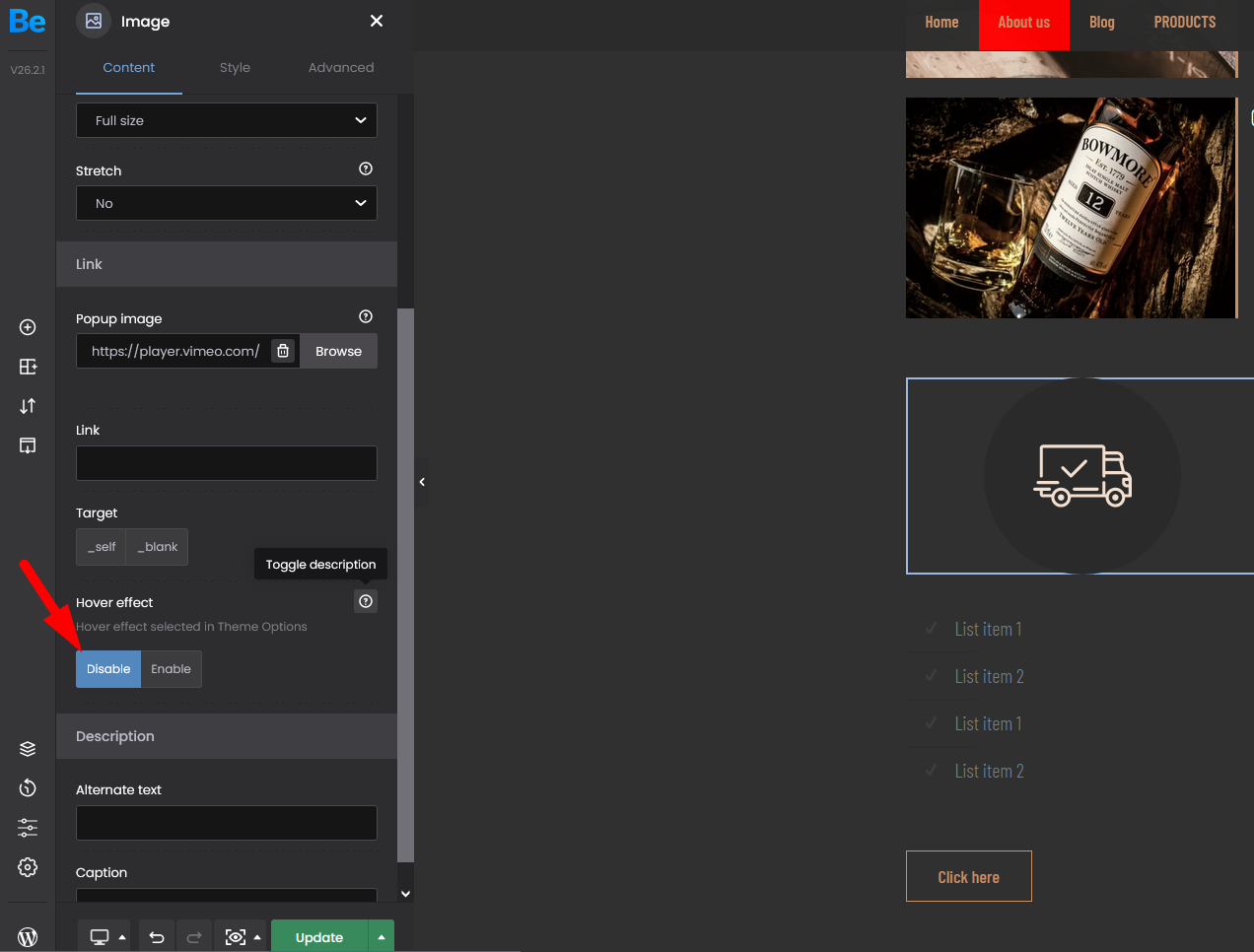Click the scrollbar down arrow in the panel
This screenshot has height=952, width=1254.
pos(405,894)
